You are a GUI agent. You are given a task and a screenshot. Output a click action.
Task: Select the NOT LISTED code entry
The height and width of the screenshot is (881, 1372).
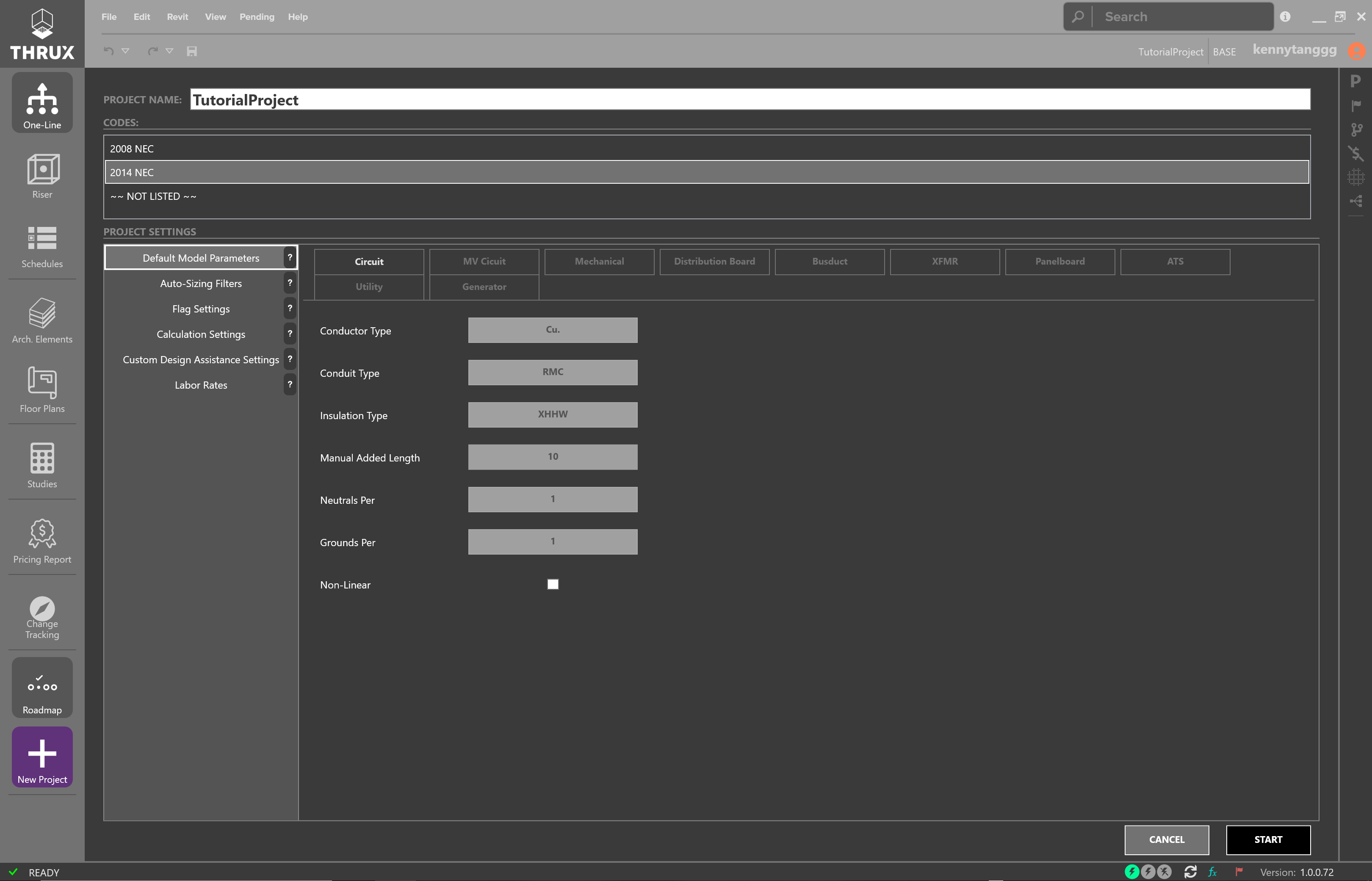(707, 196)
